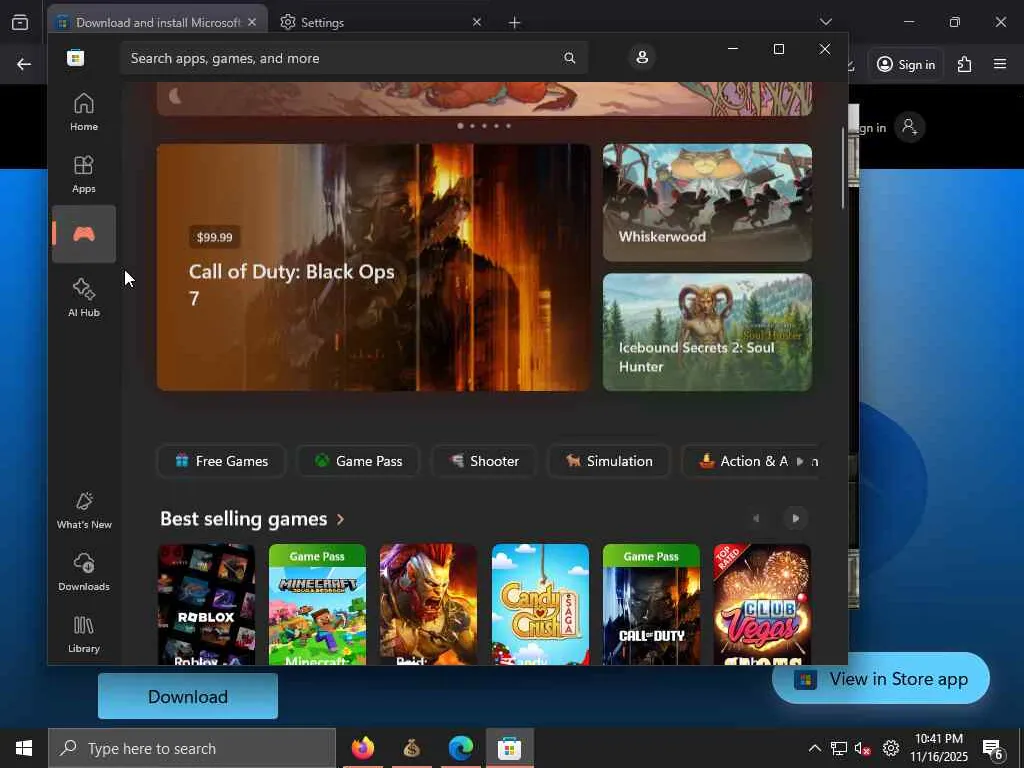This screenshot has width=1024, height=768.
Task: Click the taskbar Type here to search box
Action: click(192, 748)
